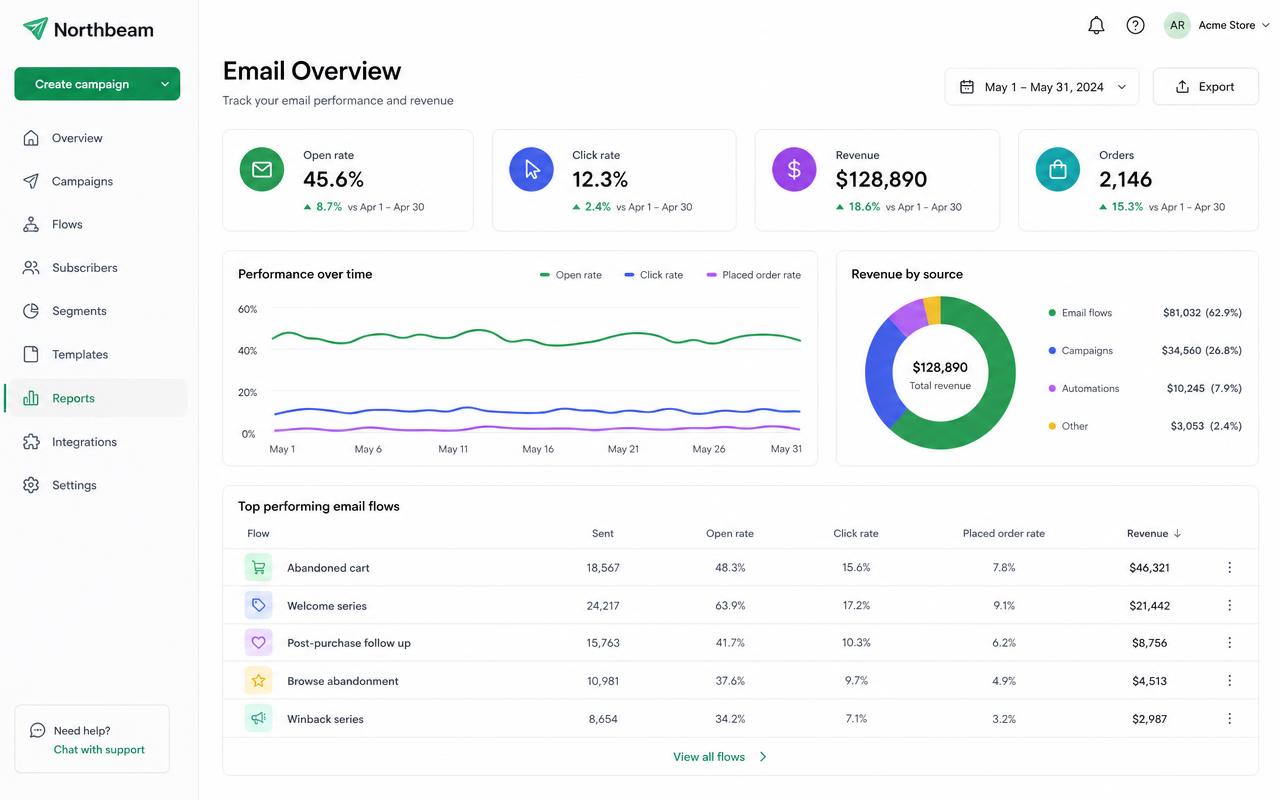Expand the Acme Store account menu
Viewport: 1280px width, 800px height.
pos(1234,26)
